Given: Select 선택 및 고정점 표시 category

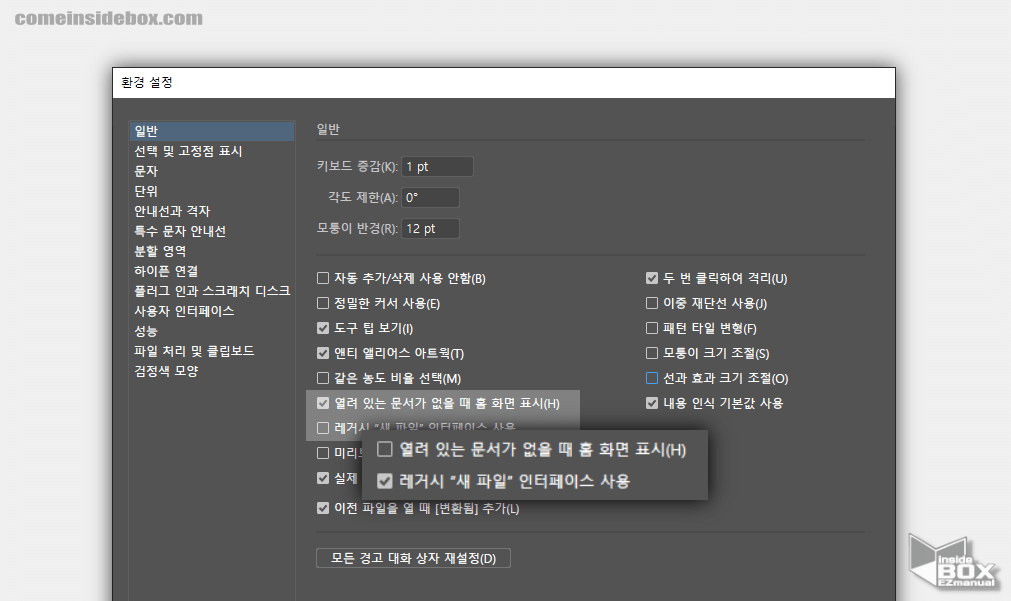Looking at the screenshot, I should pyautogui.click(x=188, y=151).
